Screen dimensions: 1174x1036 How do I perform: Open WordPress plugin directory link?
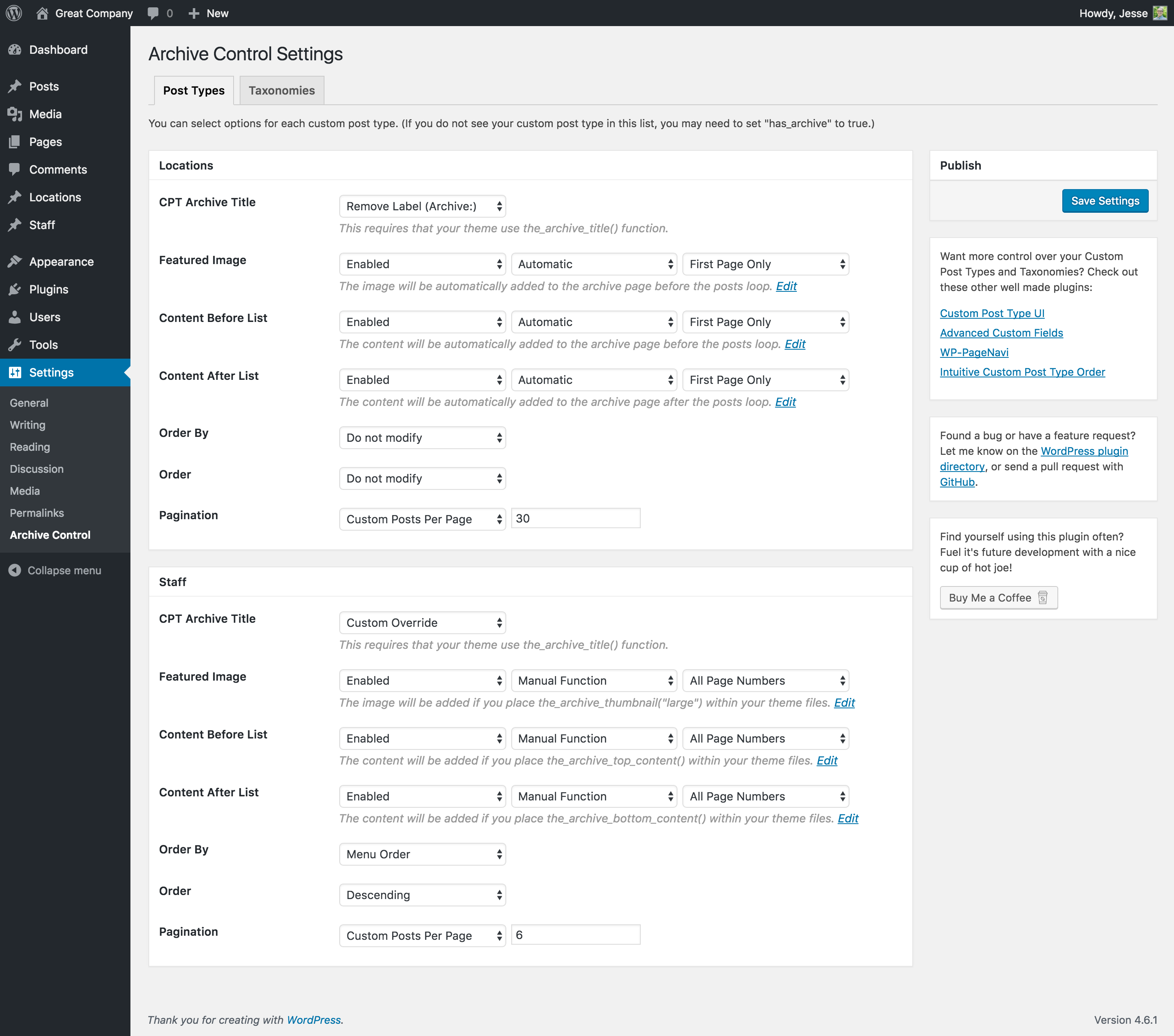(x=1084, y=452)
